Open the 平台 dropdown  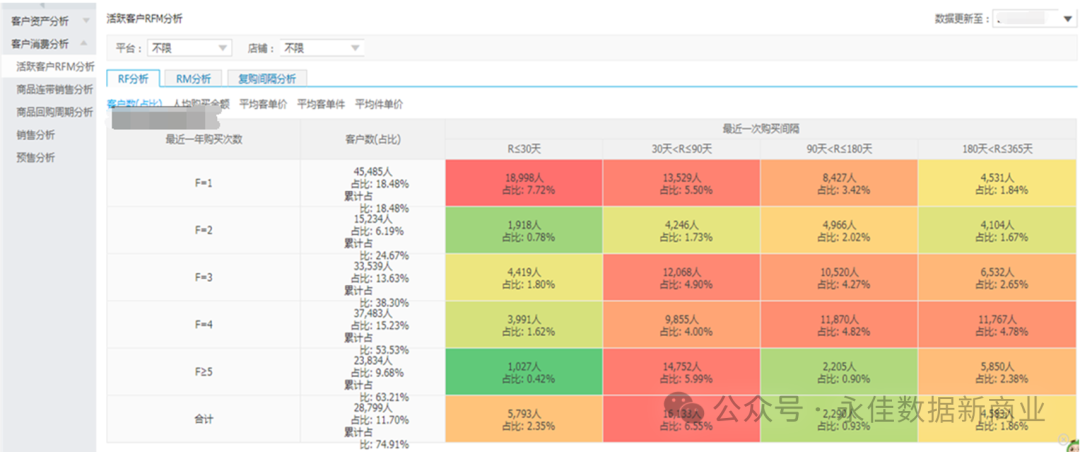(222, 47)
